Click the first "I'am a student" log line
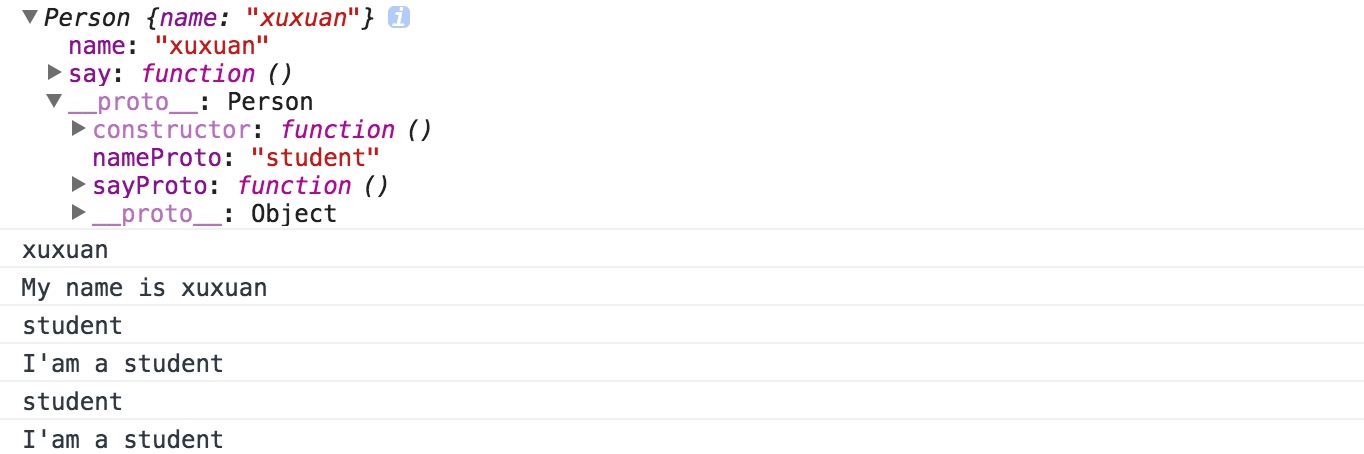1364x454 pixels. (682, 363)
